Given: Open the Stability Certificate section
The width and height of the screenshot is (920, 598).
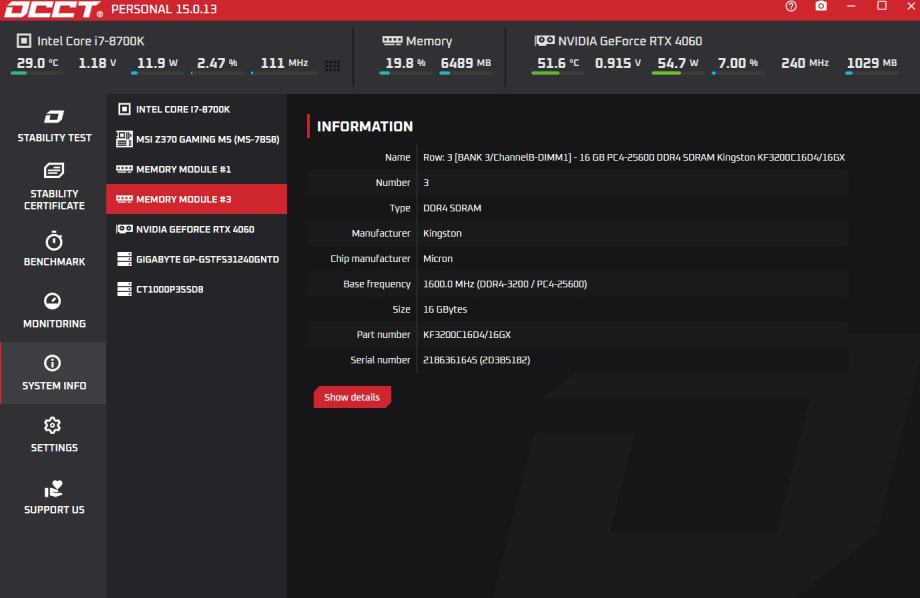Looking at the screenshot, I should pos(54,187).
